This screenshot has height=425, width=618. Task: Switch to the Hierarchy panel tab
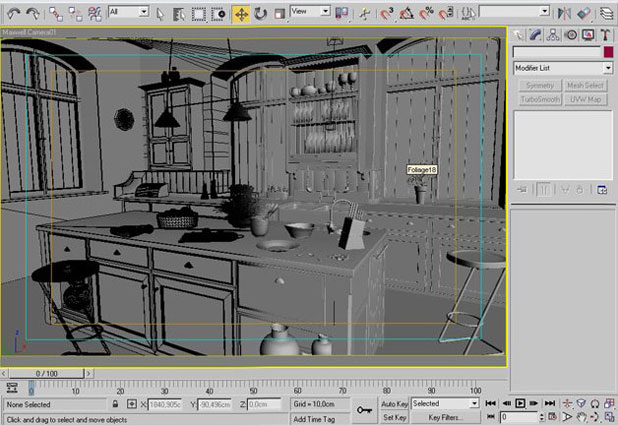[553, 35]
